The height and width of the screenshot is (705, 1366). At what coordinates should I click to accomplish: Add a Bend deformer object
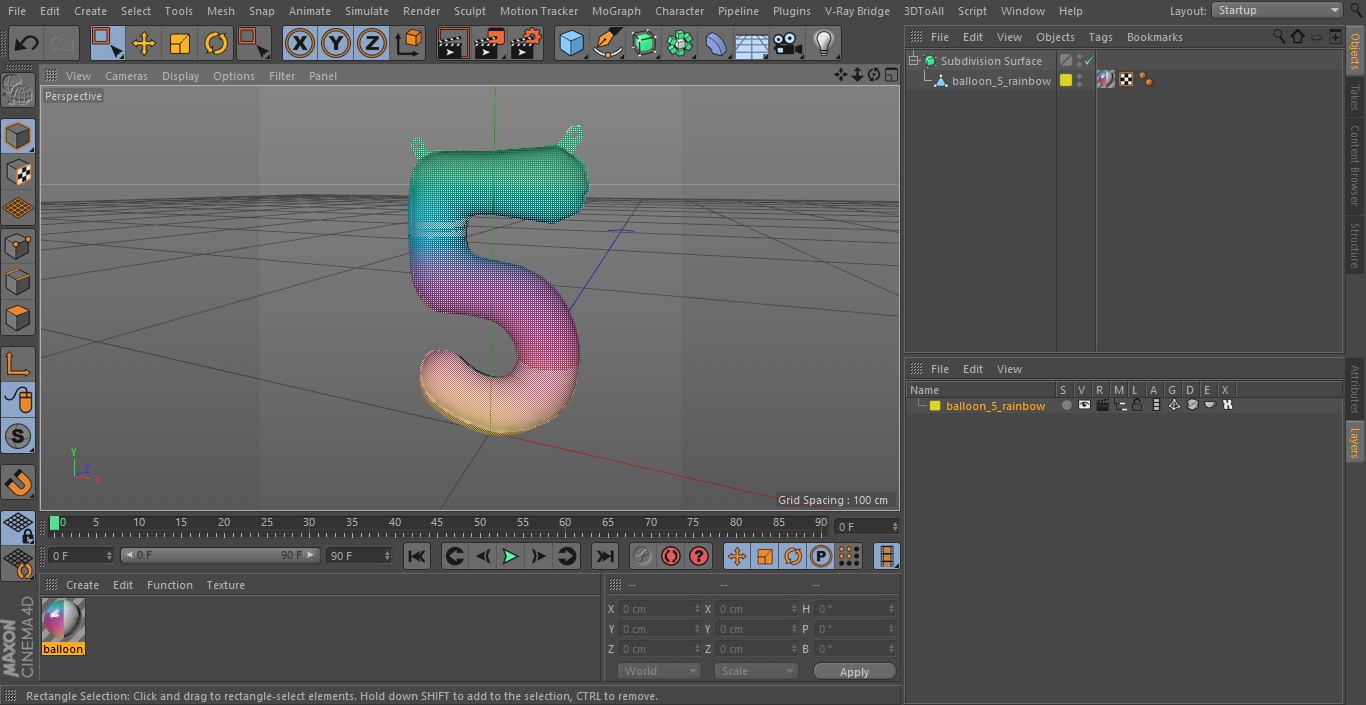(716, 43)
